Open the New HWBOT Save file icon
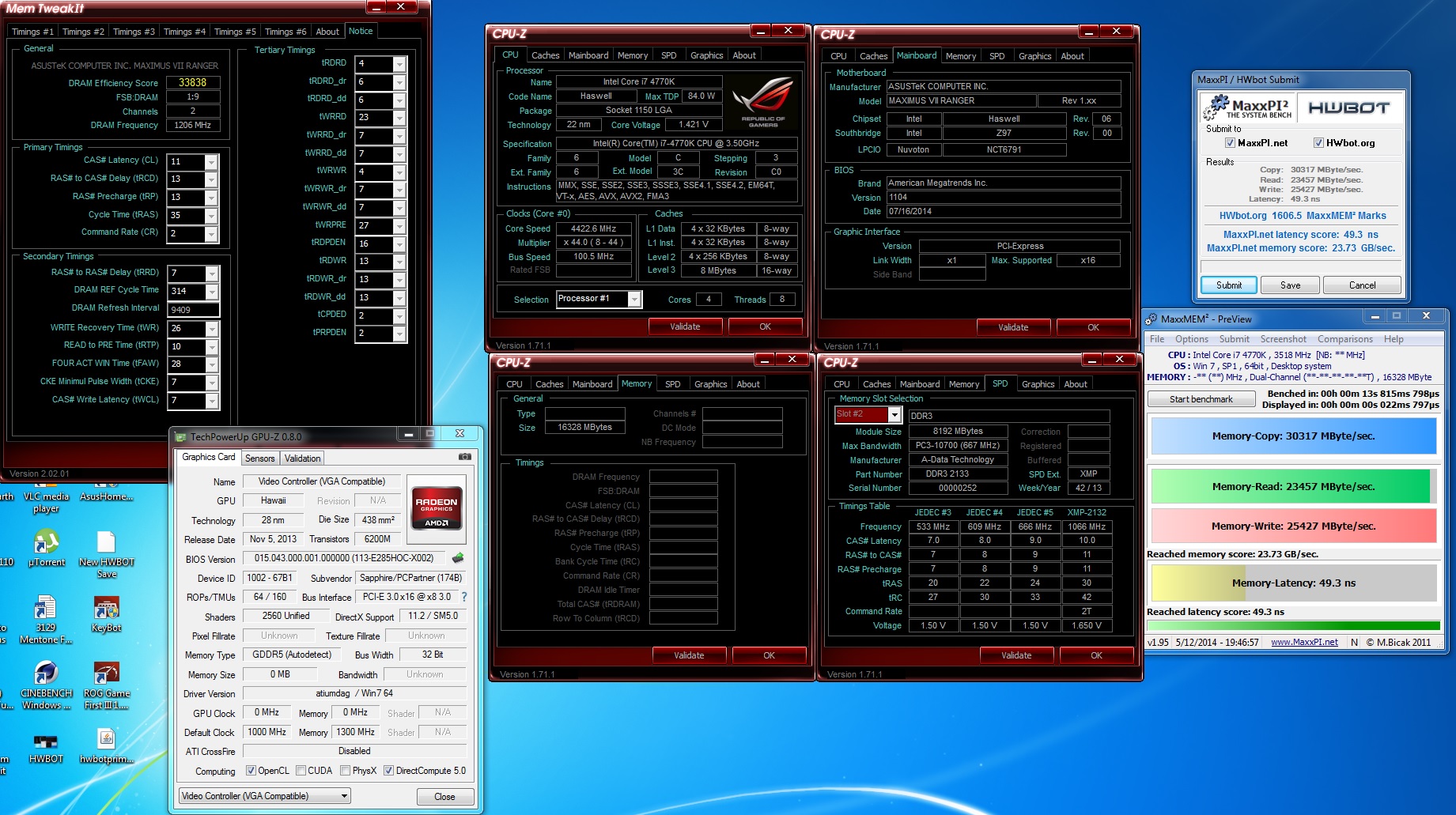This screenshot has width=1456, height=815. [107, 555]
